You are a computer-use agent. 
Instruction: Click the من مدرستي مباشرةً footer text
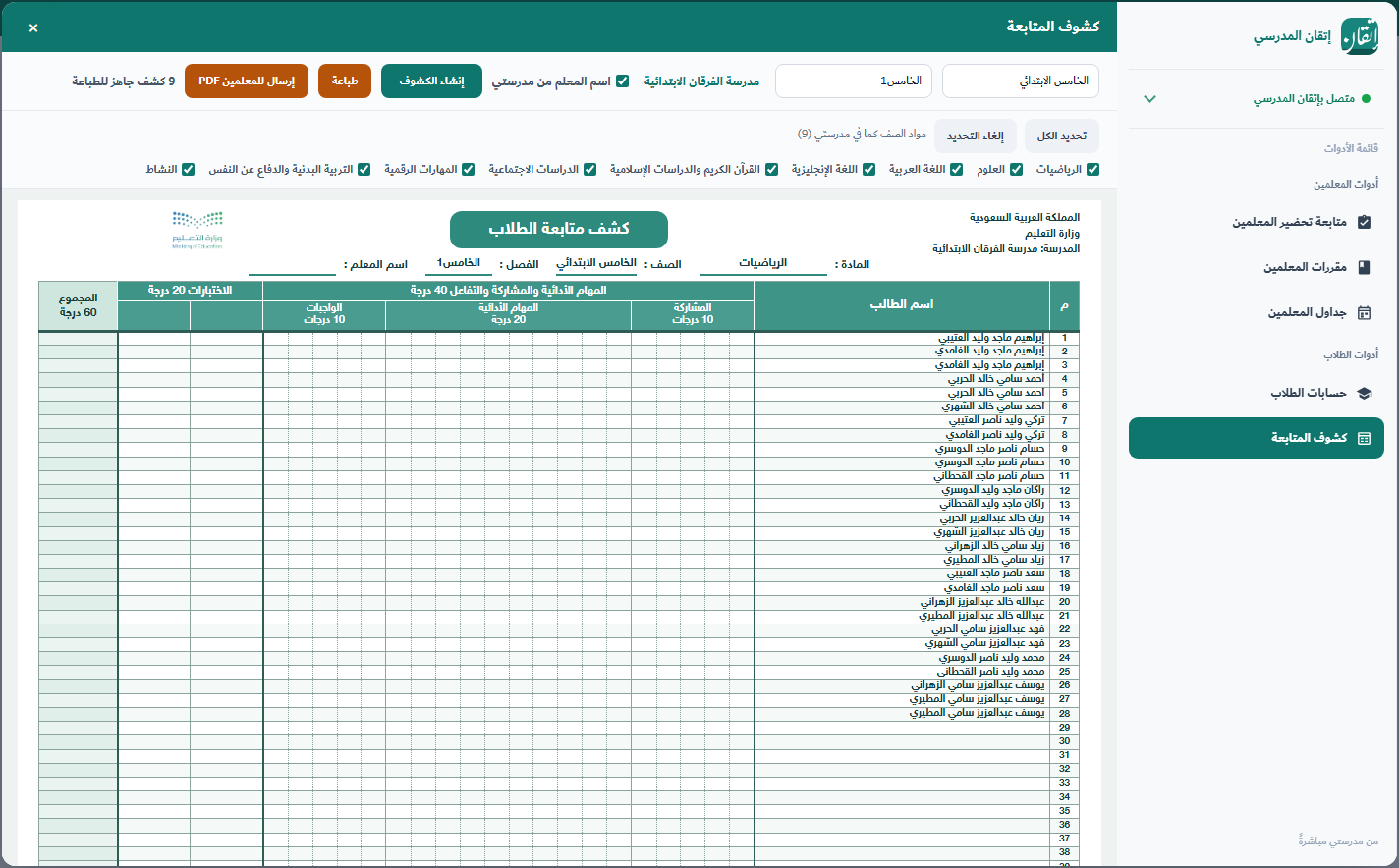click(1338, 841)
